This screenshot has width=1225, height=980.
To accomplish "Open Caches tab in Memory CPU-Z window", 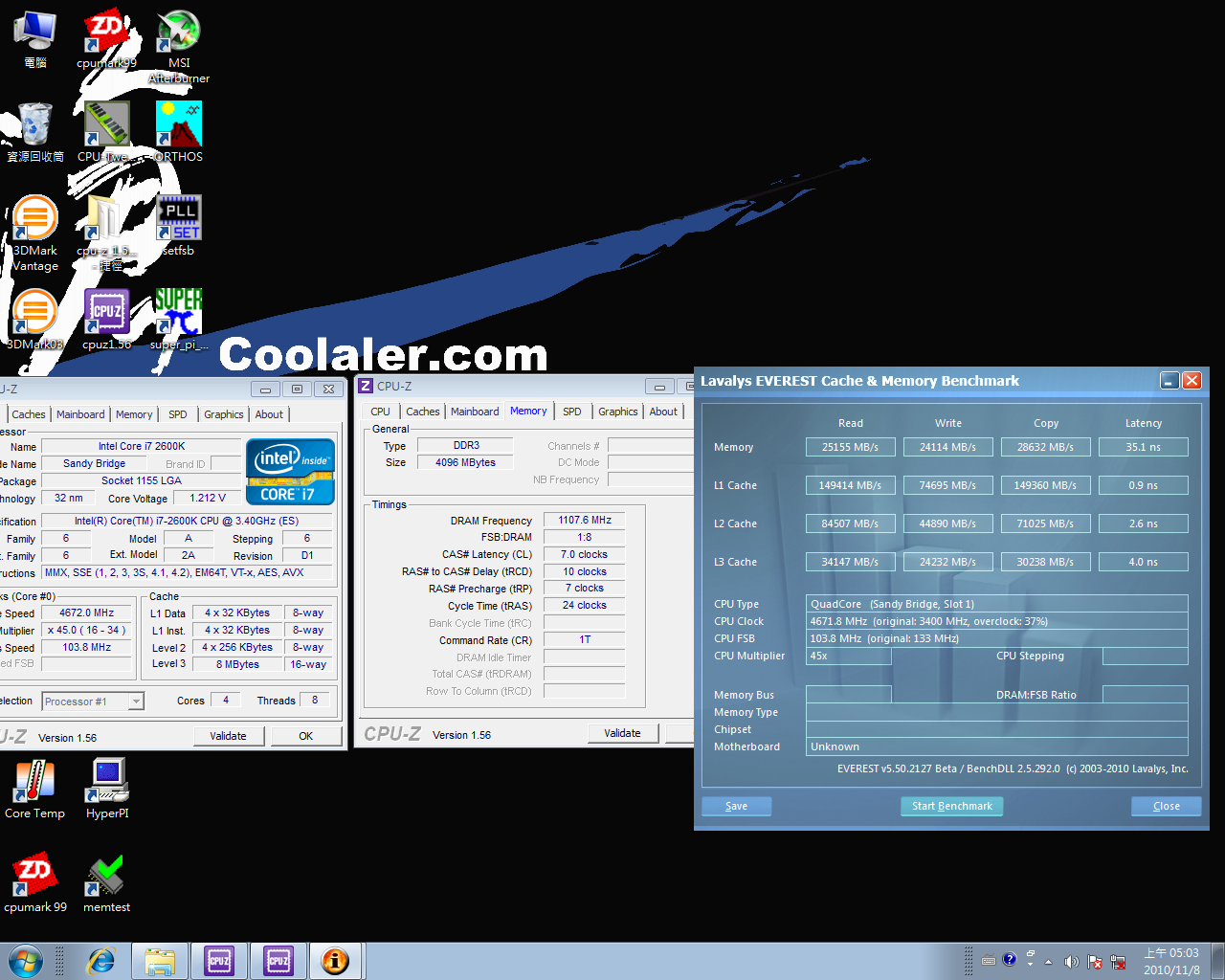I will tap(422, 412).
